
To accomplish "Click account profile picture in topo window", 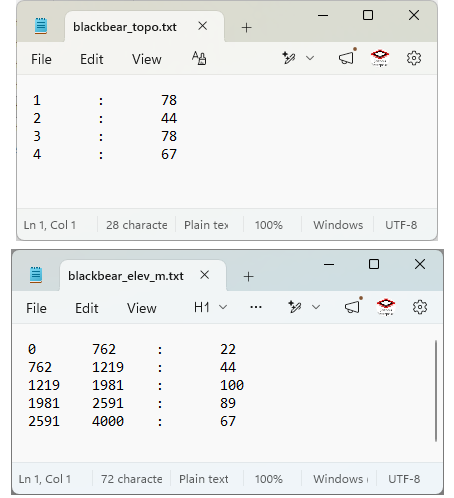I will (380, 58).
